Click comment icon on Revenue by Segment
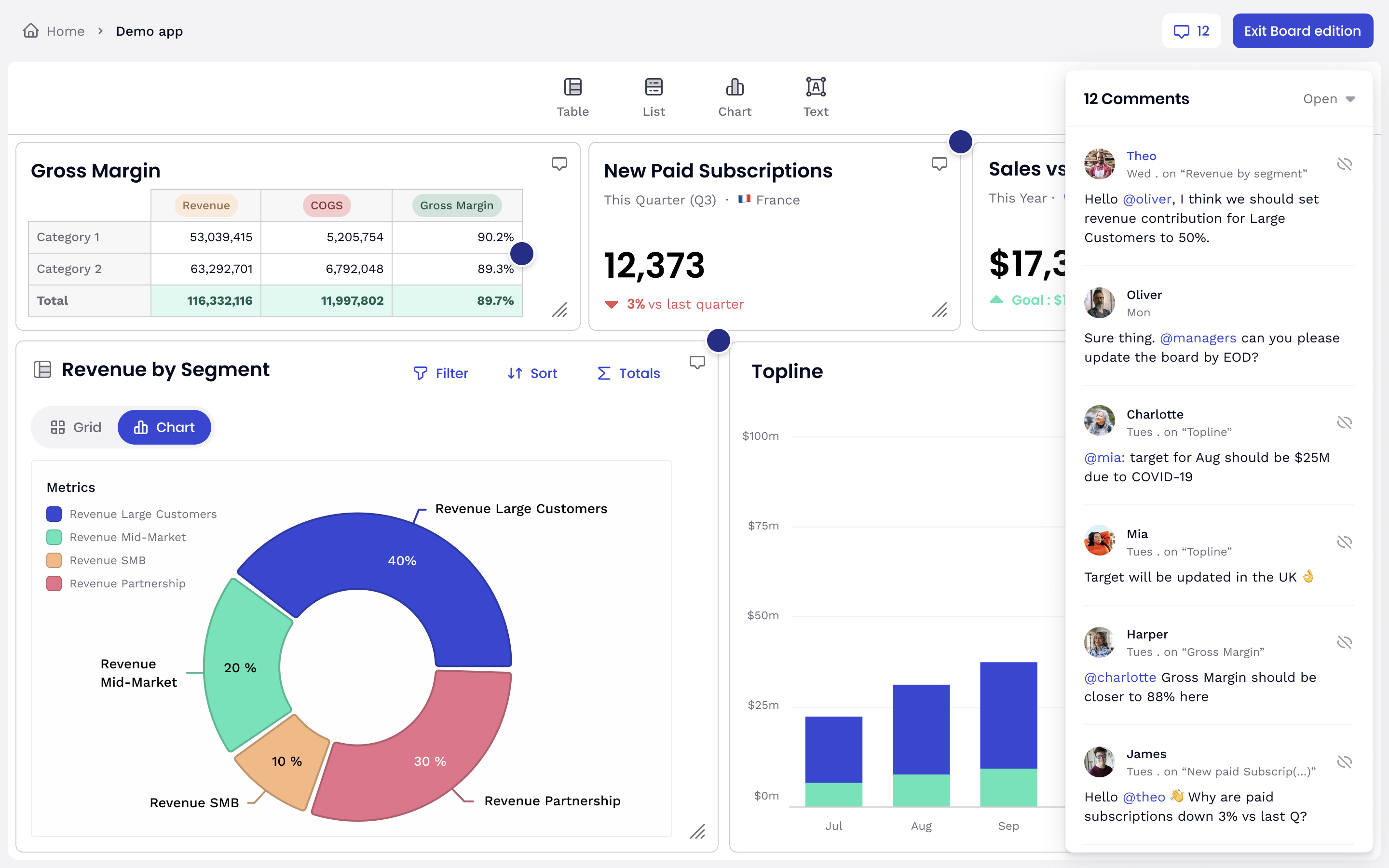Screen dimensions: 1389x868 click(x=697, y=362)
